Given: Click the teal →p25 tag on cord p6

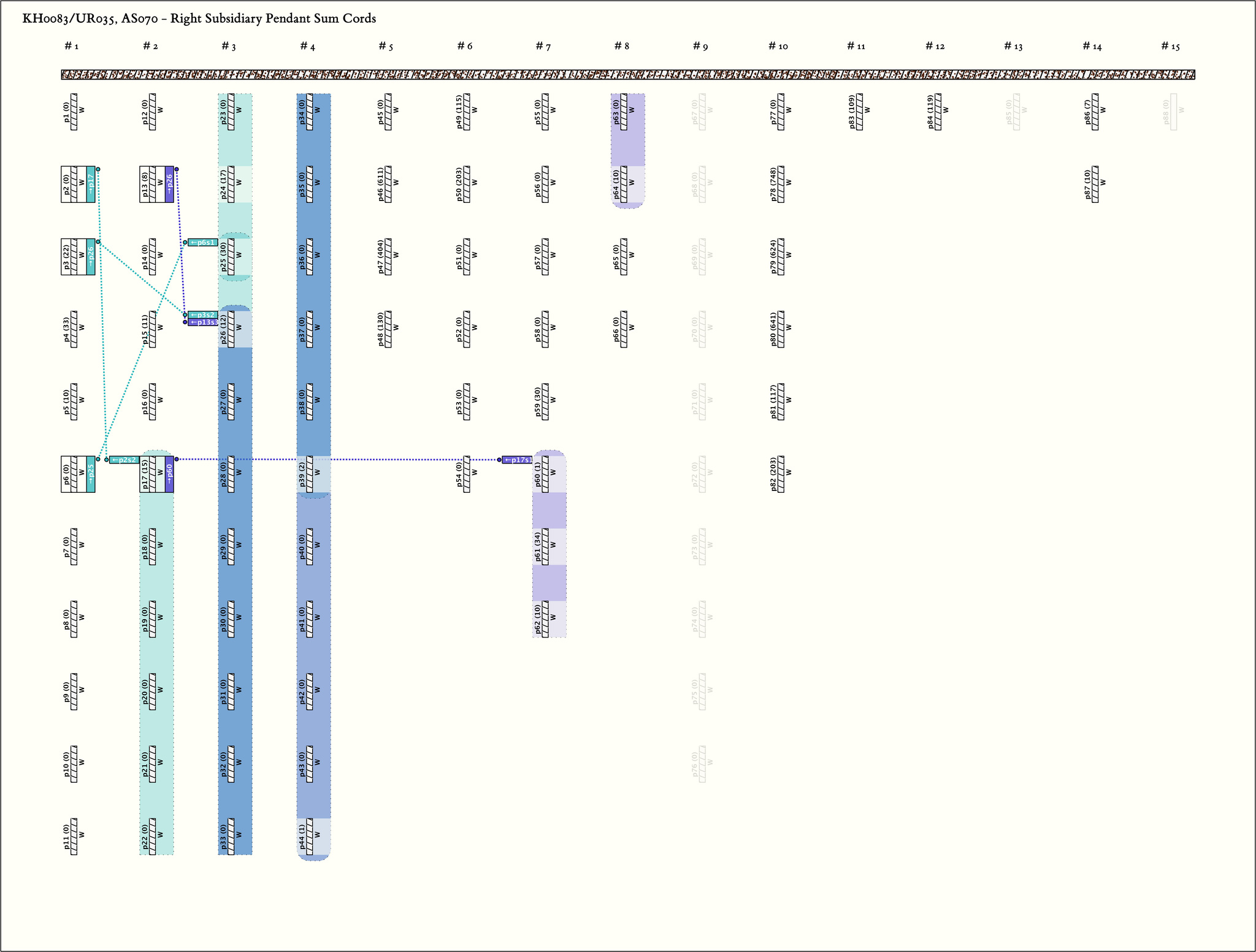Looking at the screenshot, I should pyautogui.click(x=91, y=474).
